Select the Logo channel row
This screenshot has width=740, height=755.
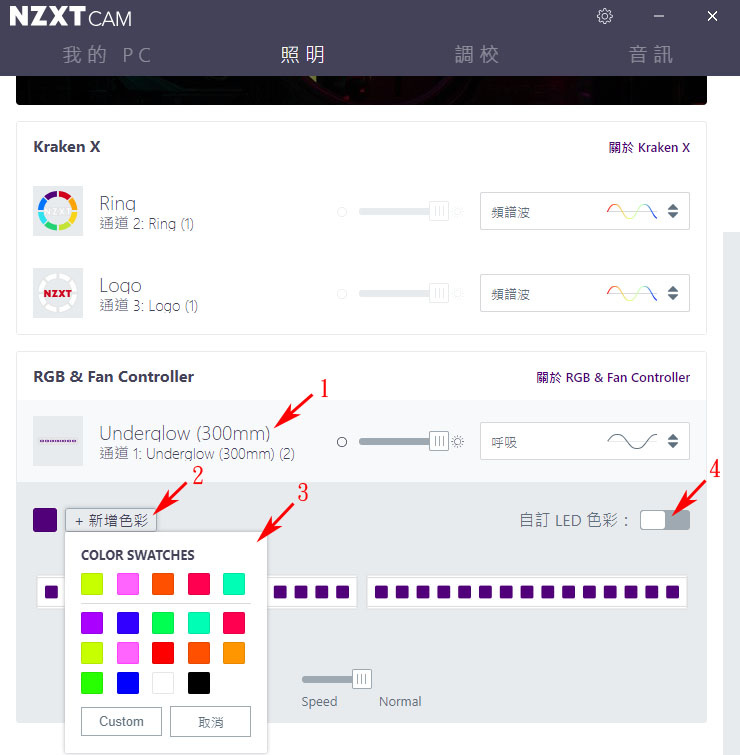(362, 293)
